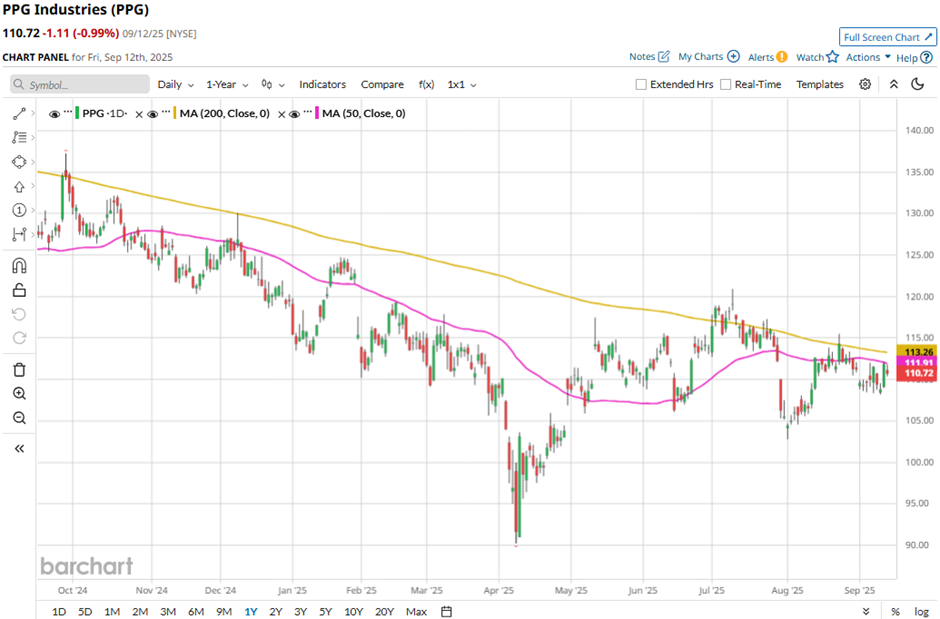Screen dimensions: 940x619
Task: Toggle the magnet snap tool
Action: pyautogui.click(x=19, y=265)
